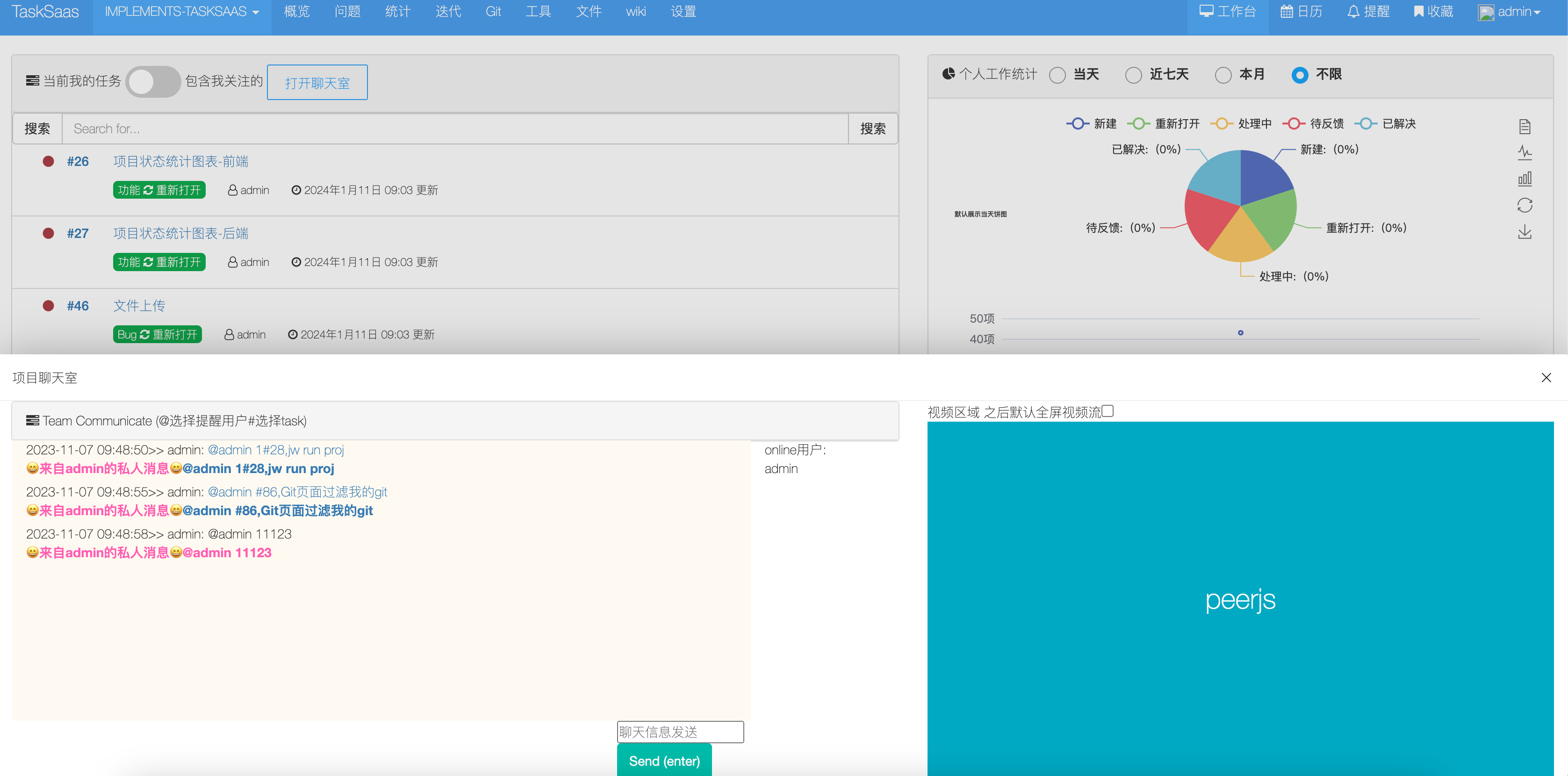The height and width of the screenshot is (776, 1568).
Task: Download chart as image icon
Action: click(1524, 232)
